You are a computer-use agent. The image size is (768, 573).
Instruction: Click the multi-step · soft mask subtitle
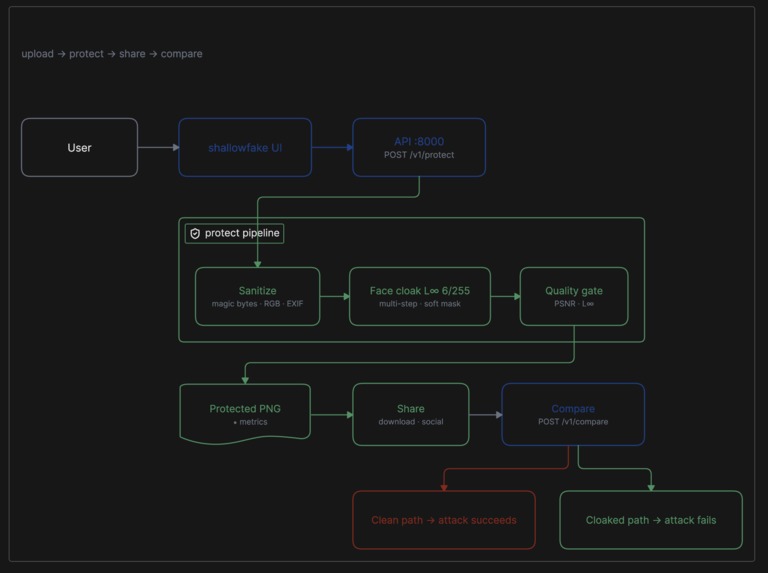pos(420,304)
